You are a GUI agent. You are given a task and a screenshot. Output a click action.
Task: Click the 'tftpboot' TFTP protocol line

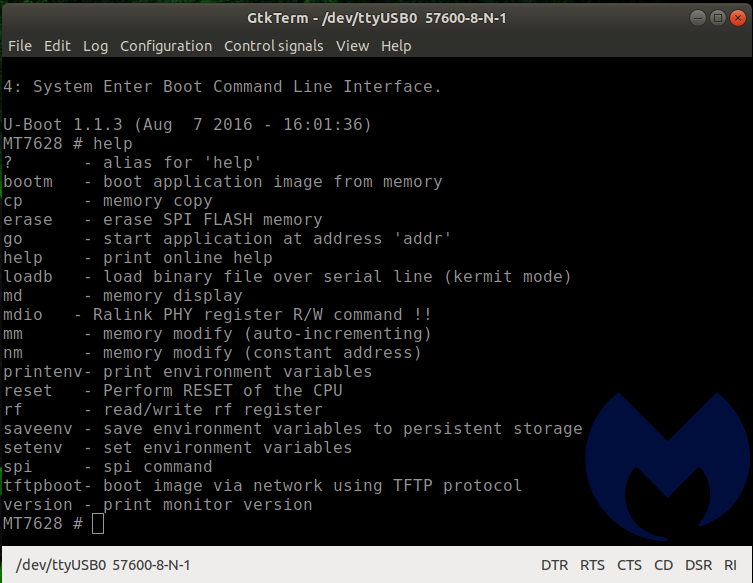click(x=263, y=486)
